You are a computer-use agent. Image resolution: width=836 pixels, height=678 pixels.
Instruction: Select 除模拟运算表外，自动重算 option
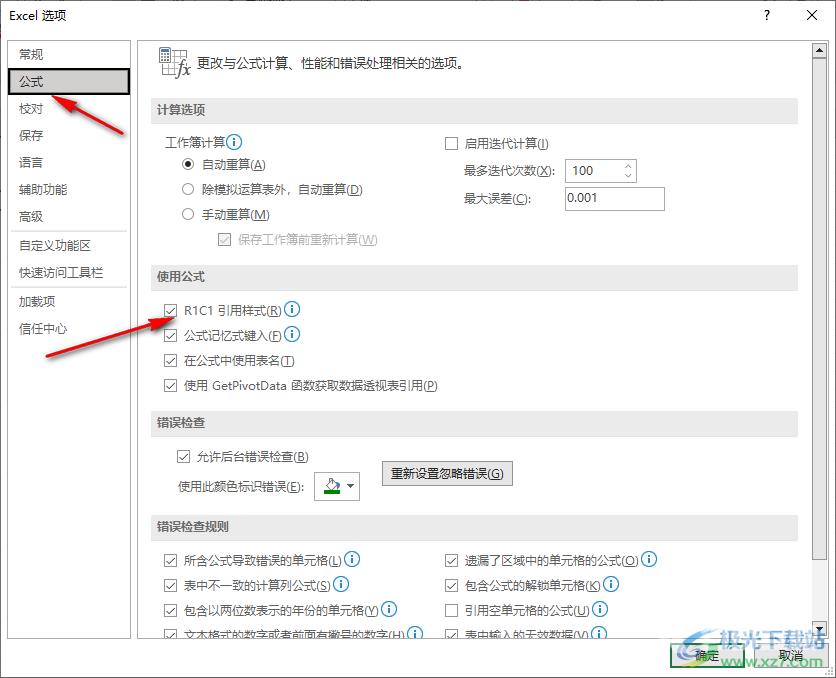click(x=188, y=189)
